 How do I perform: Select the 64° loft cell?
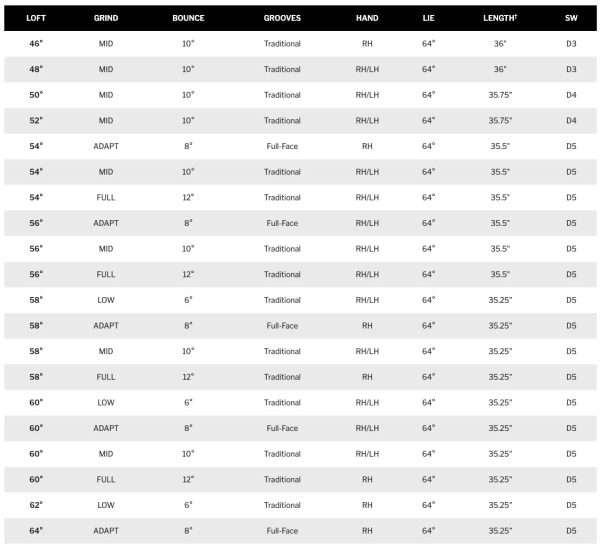pos(35,531)
